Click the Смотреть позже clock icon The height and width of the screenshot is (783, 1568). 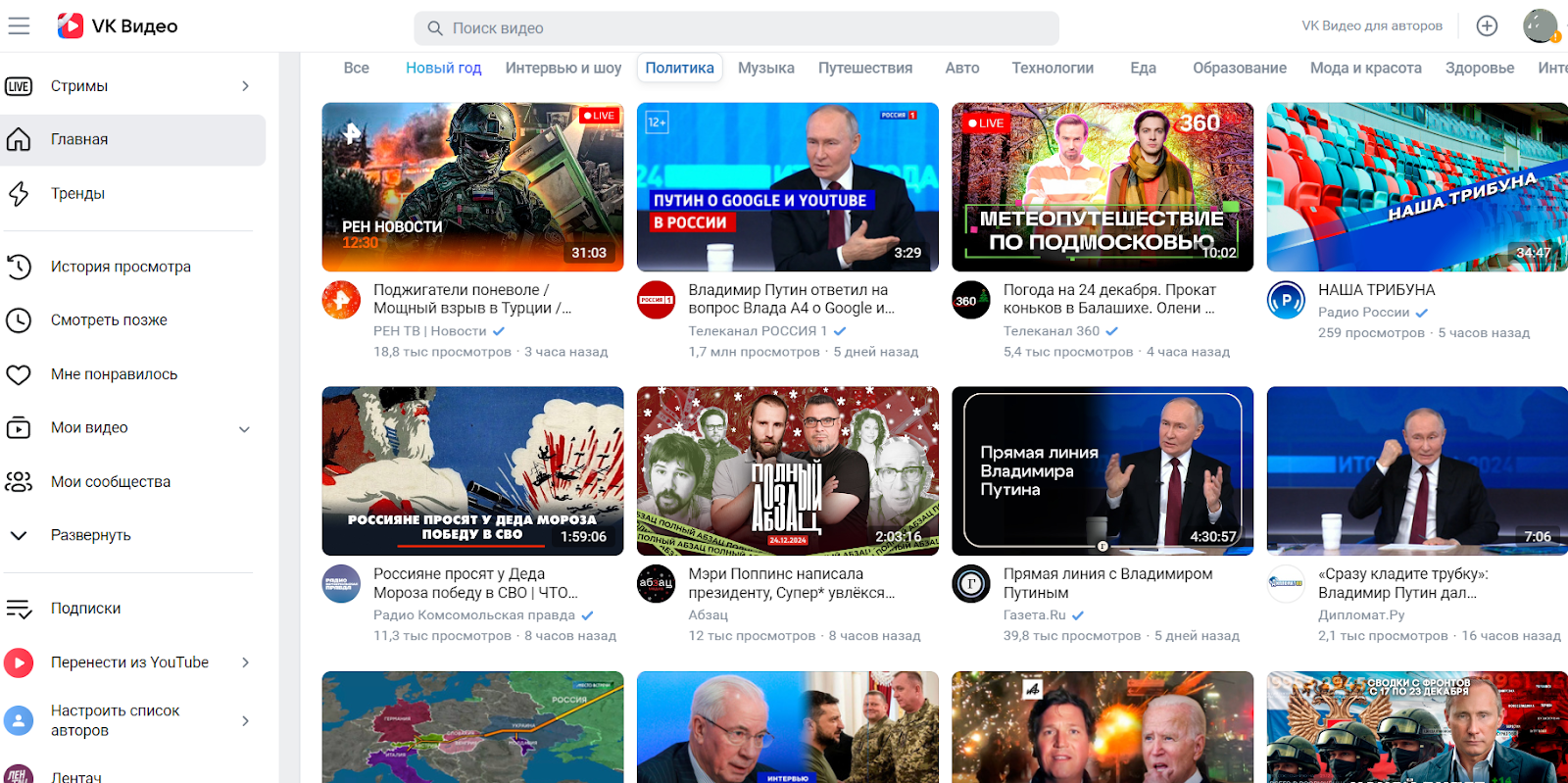[19, 320]
